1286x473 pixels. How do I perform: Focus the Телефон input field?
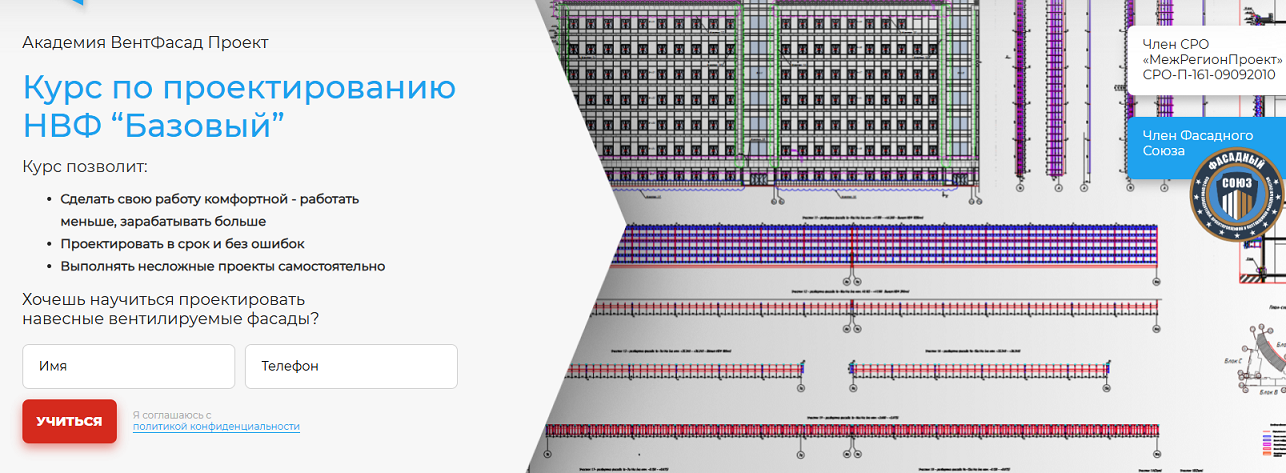(x=351, y=366)
